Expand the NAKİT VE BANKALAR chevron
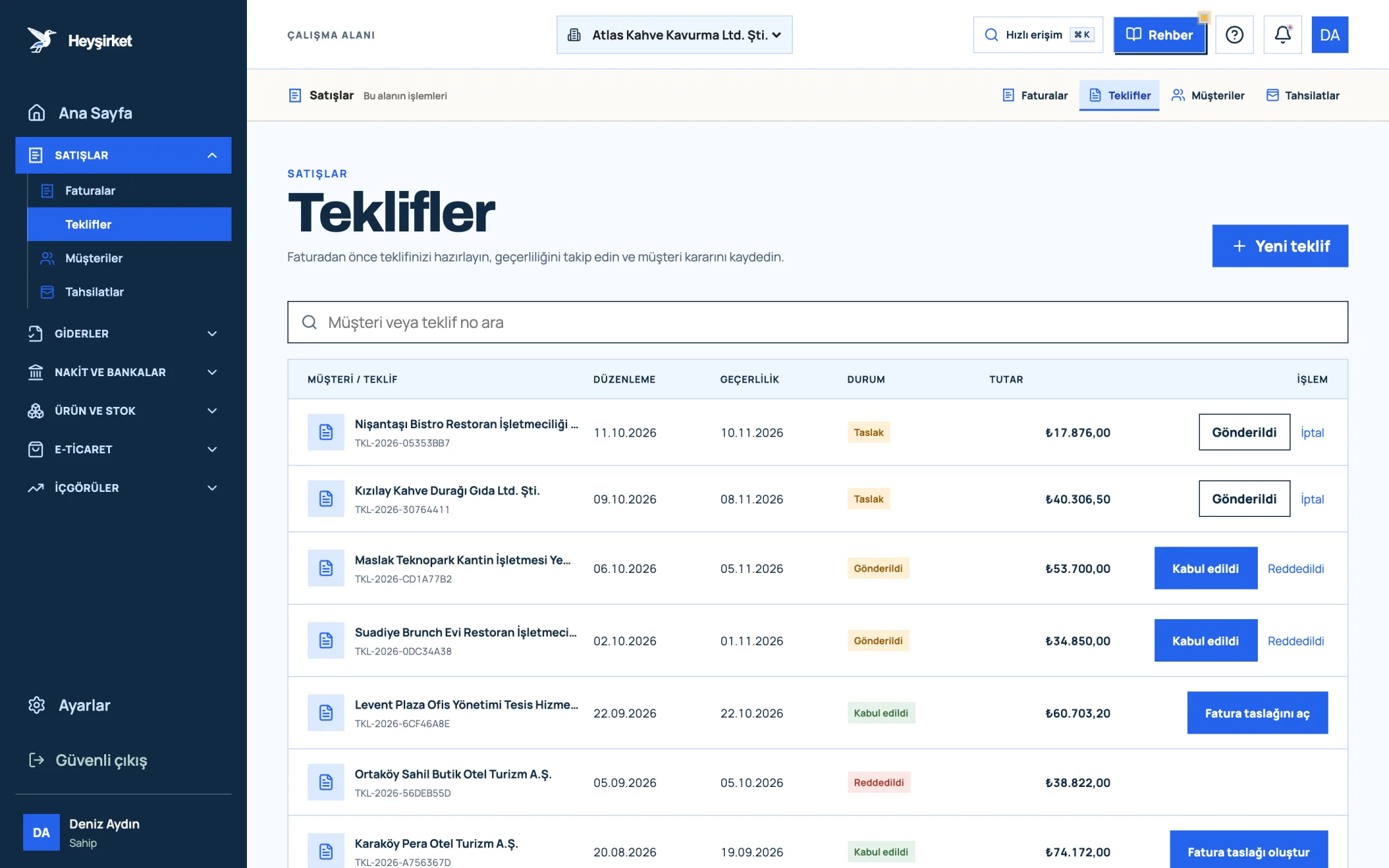The image size is (1389, 868). coord(212,372)
